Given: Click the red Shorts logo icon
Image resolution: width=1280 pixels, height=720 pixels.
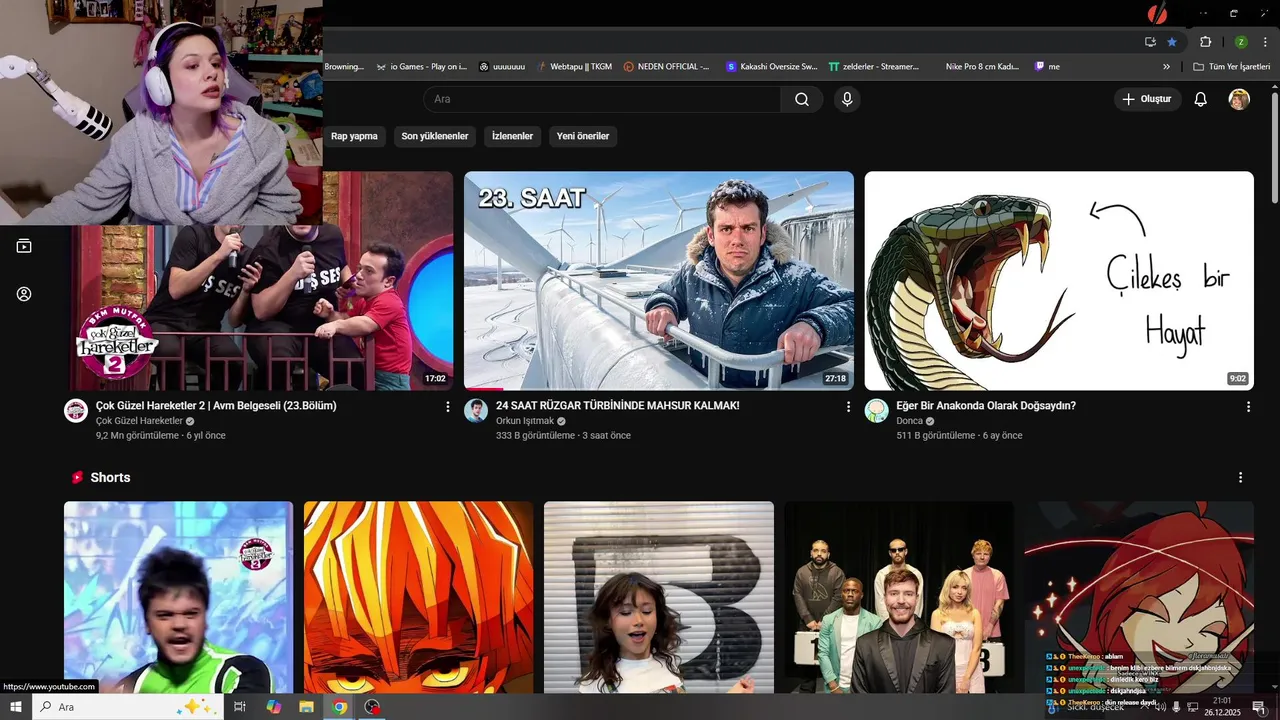Looking at the screenshot, I should 77,478.
